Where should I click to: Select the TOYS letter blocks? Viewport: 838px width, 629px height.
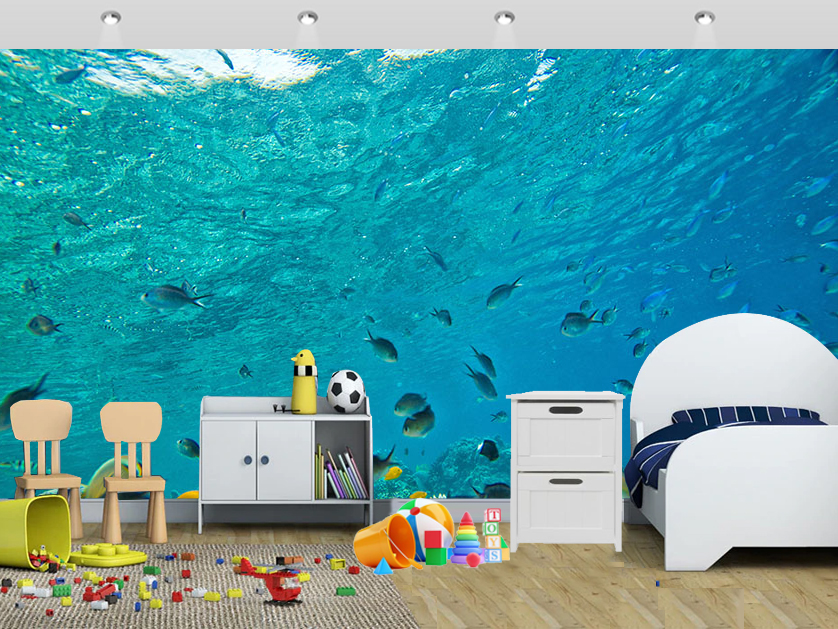[492, 530]
